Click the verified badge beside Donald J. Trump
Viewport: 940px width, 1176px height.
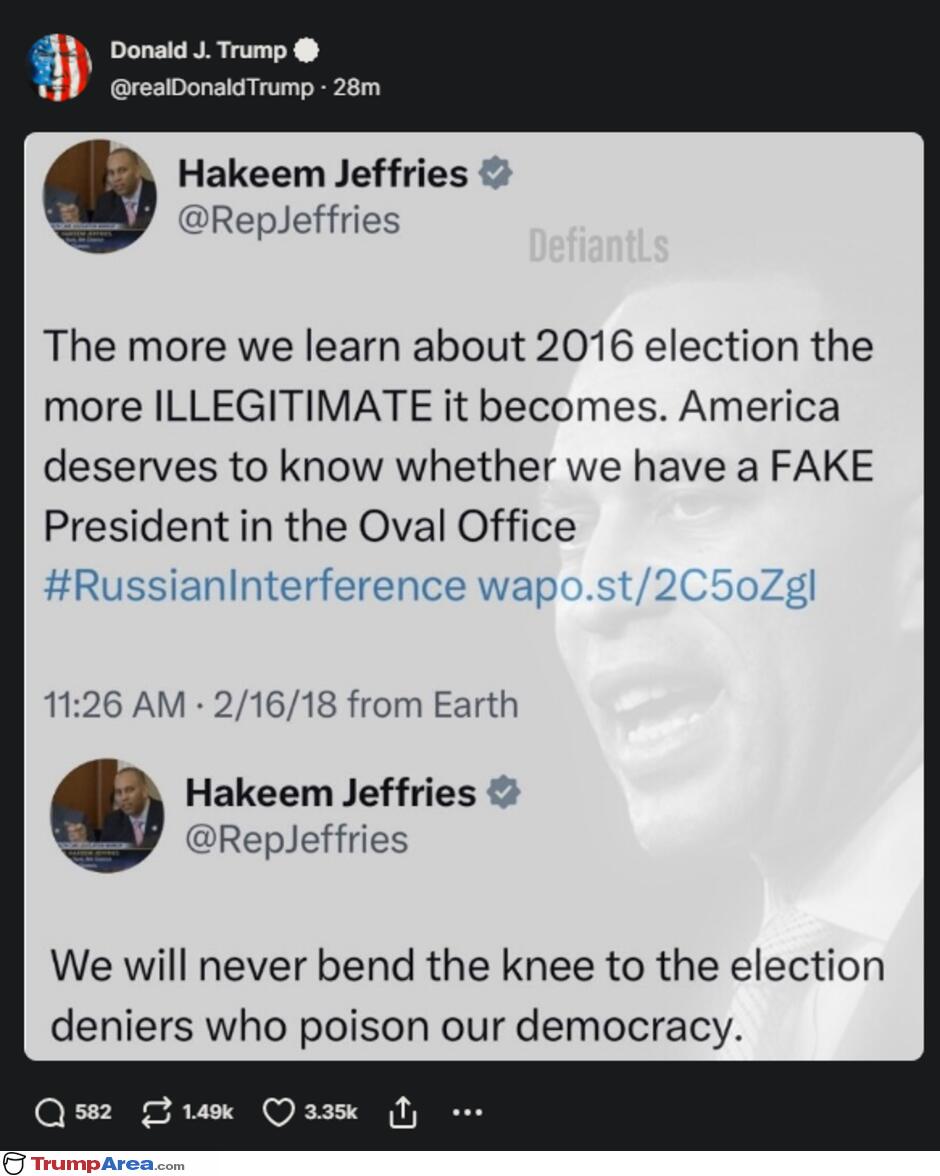(307, 50)
